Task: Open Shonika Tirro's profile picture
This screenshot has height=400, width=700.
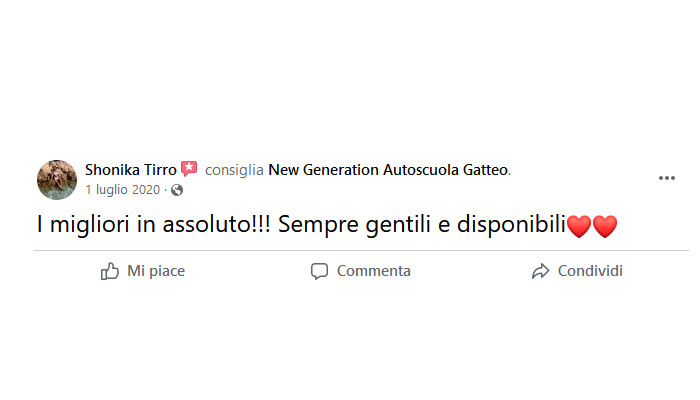Action: (57, 180)
